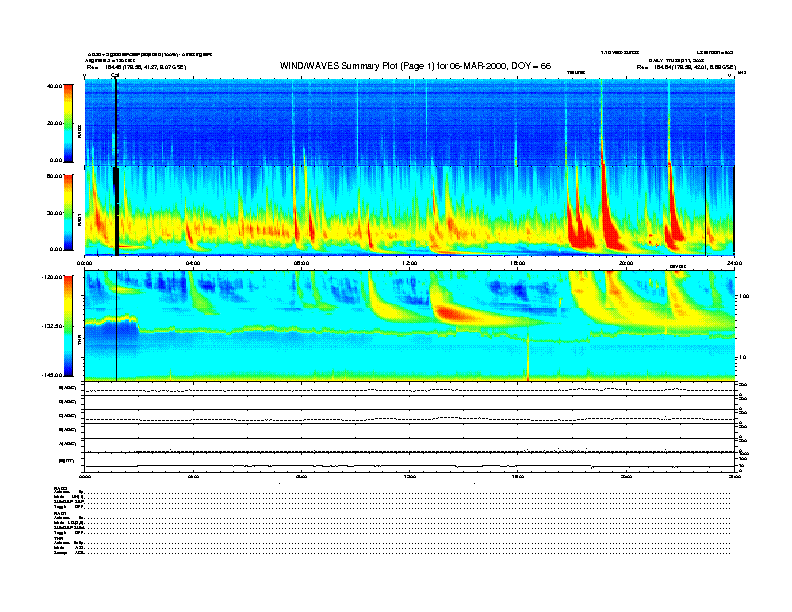This screenshot has height=612, width=792.
Task: Click the 40.00 label on RAD2 scale
Action: (x=54, y=86)
